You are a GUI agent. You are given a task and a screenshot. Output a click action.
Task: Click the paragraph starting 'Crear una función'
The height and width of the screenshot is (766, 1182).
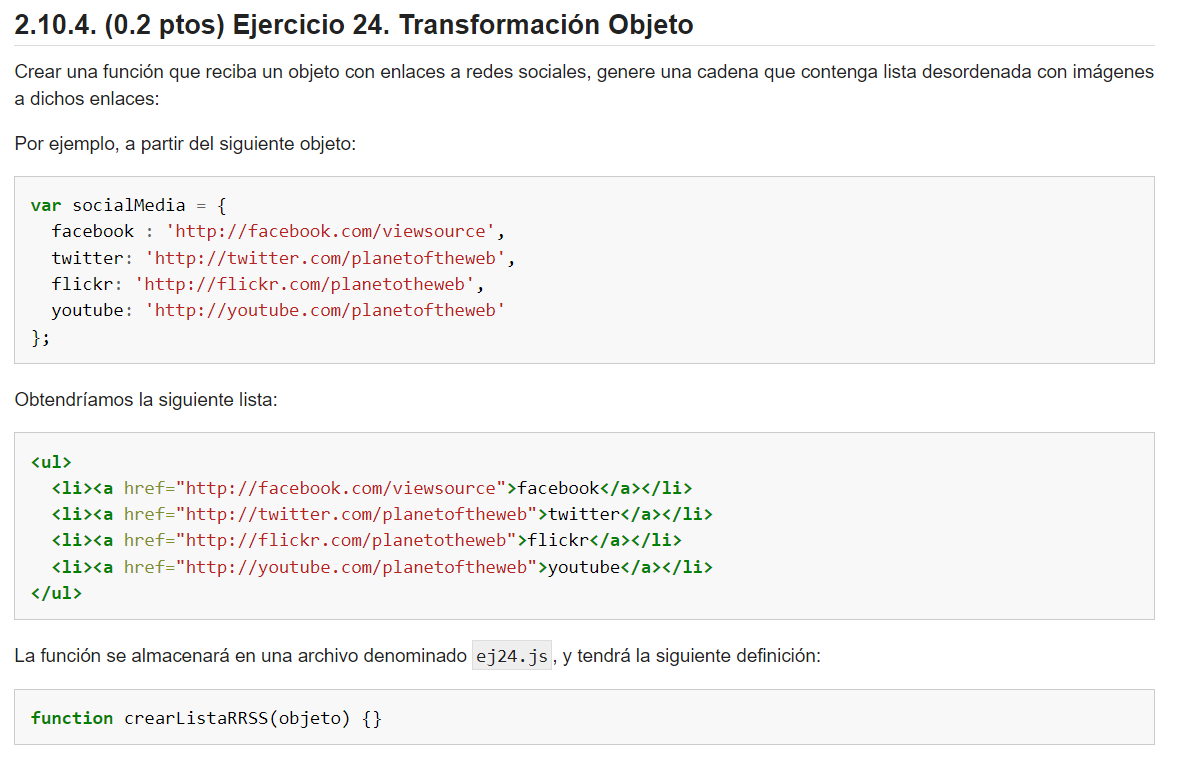(584, 85)
